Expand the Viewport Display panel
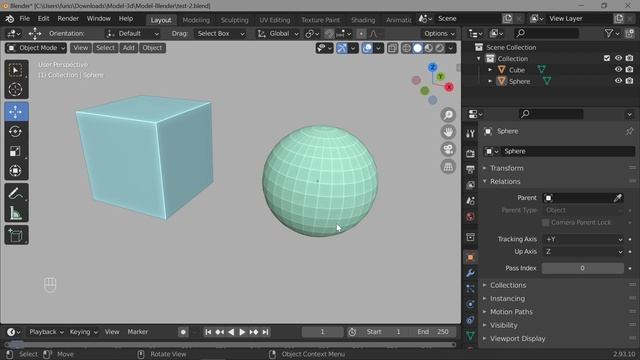Viewport: 640px width, 360px height. point(518,339)
